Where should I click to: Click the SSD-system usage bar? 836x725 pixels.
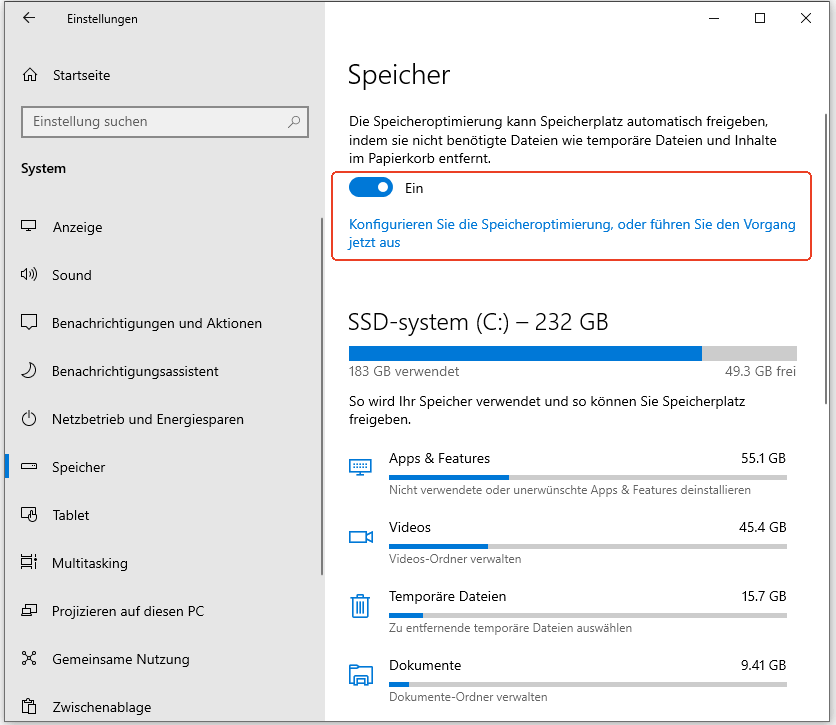click(x=572, y=352)
